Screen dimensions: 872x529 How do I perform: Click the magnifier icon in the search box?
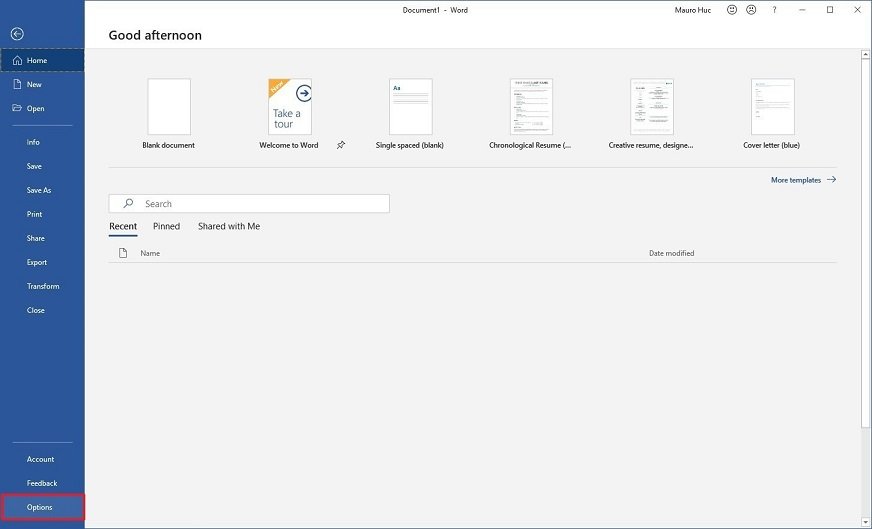pos(128,203)
